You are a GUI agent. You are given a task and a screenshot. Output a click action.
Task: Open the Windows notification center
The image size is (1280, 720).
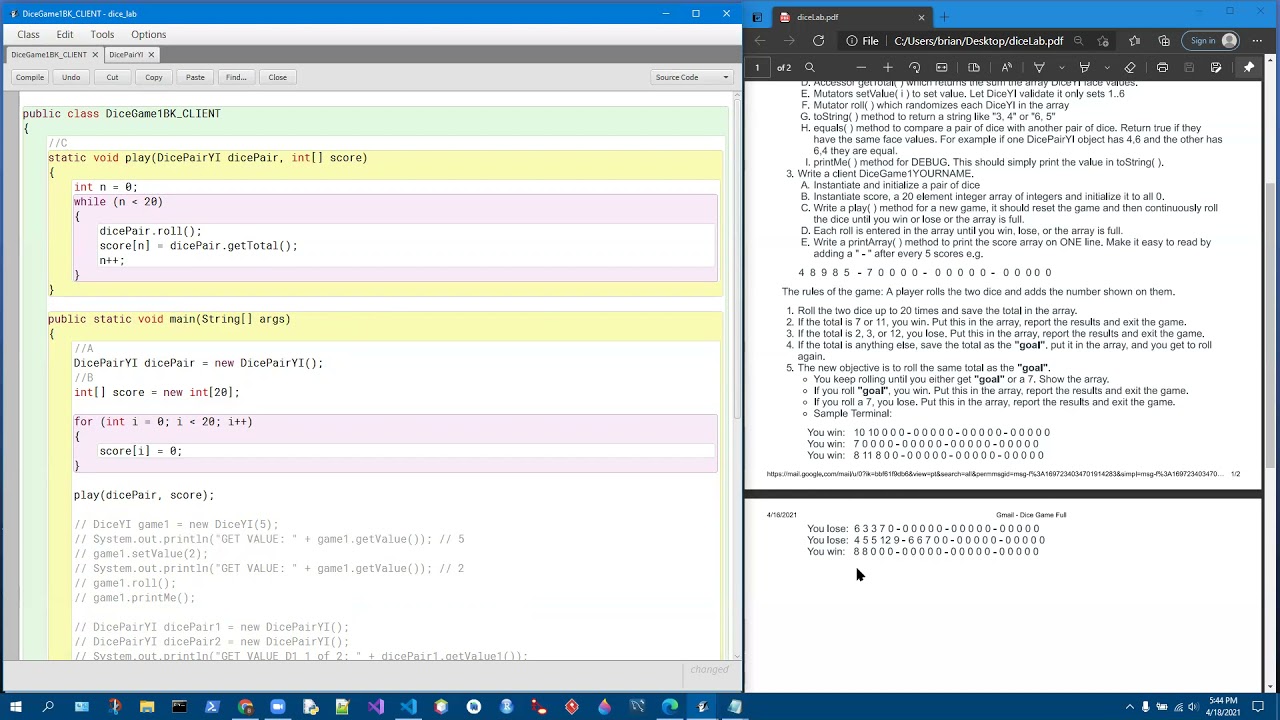tap(1258, 707)
